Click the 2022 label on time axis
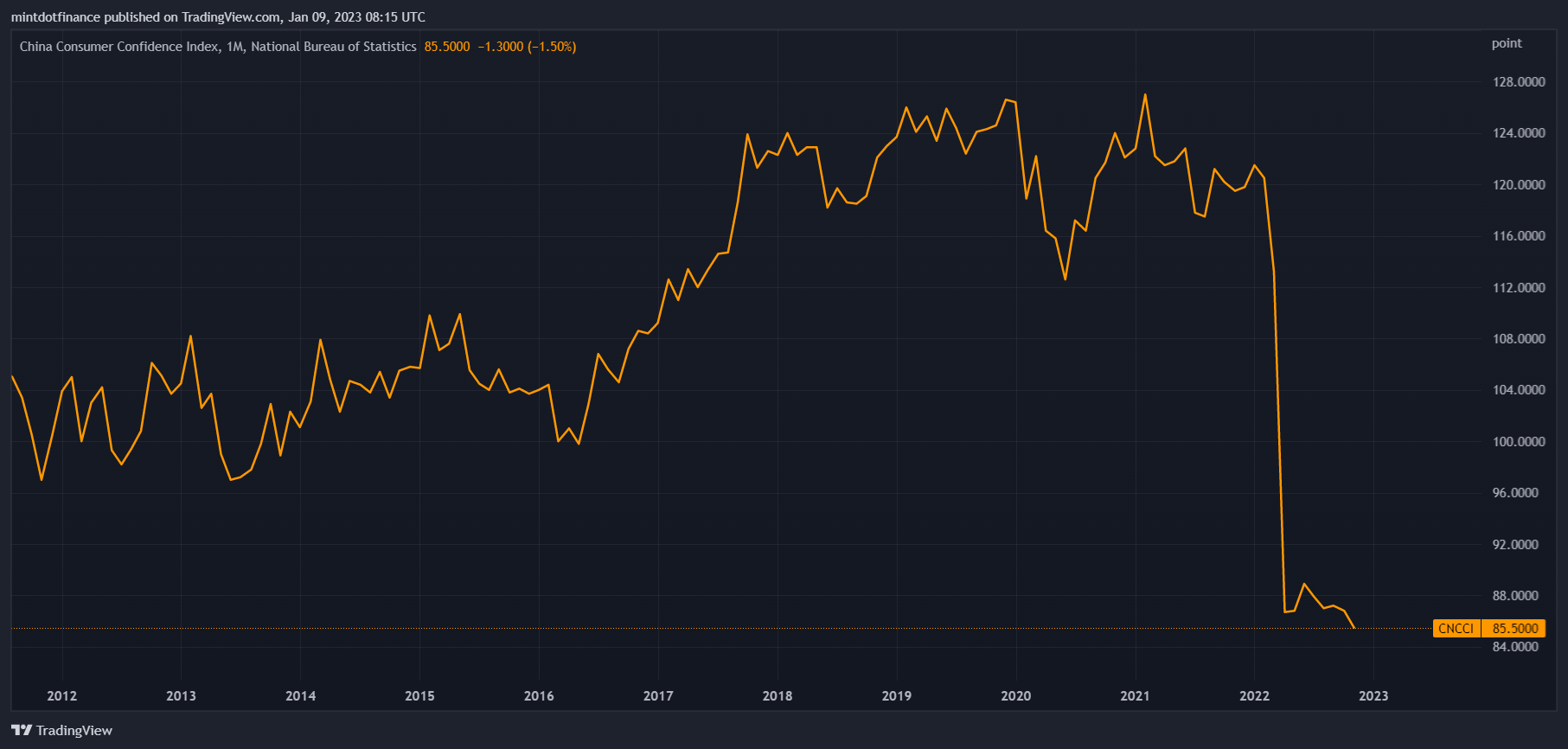Image resolution: width=1568 pixels, height=749 pixels. 1255,696
